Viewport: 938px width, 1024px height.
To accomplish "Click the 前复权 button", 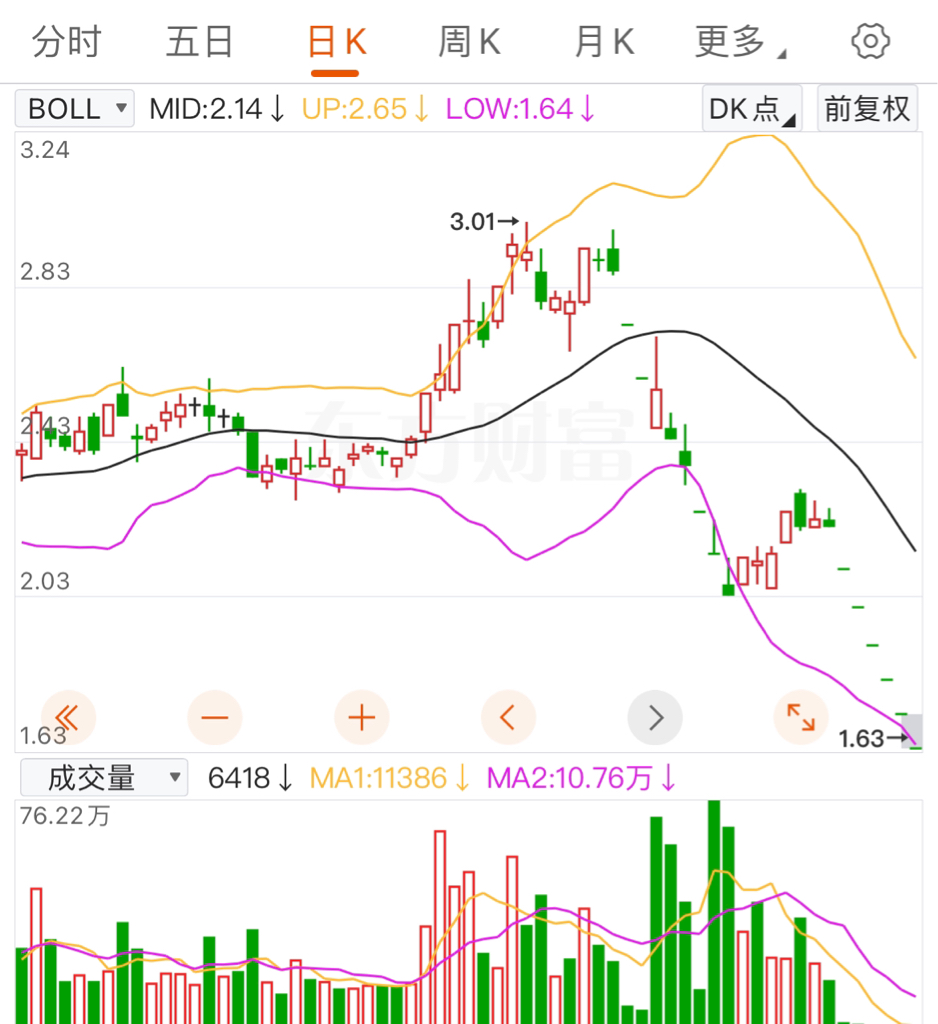I will 867,108.
